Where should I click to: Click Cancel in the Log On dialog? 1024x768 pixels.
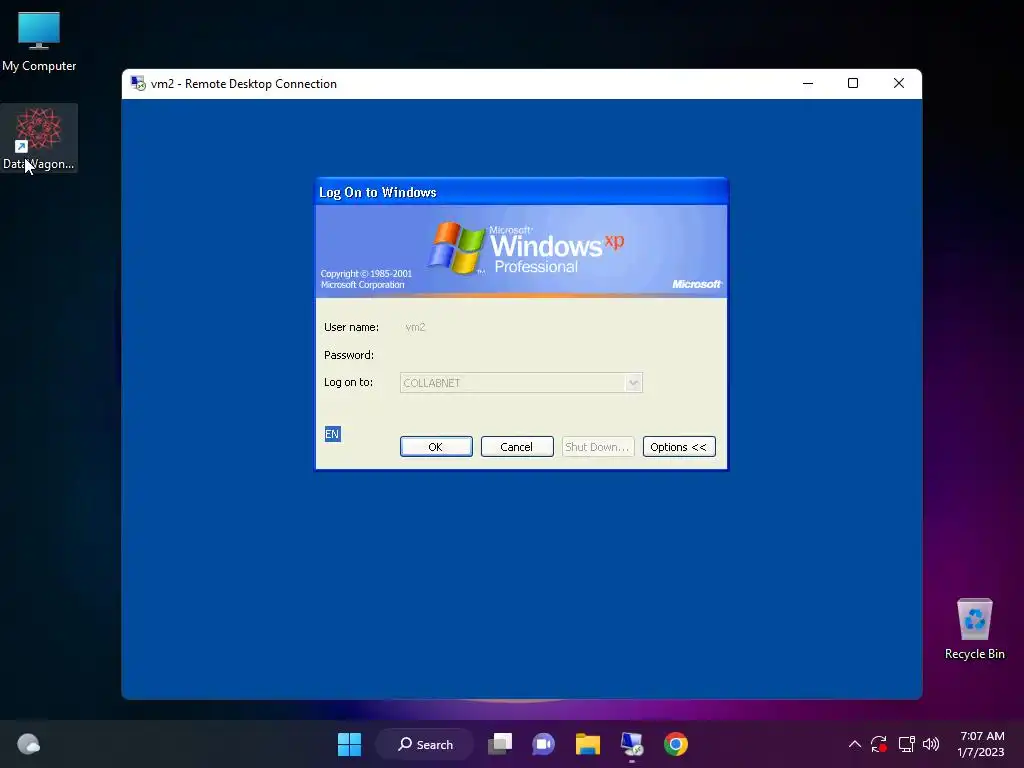517,447
